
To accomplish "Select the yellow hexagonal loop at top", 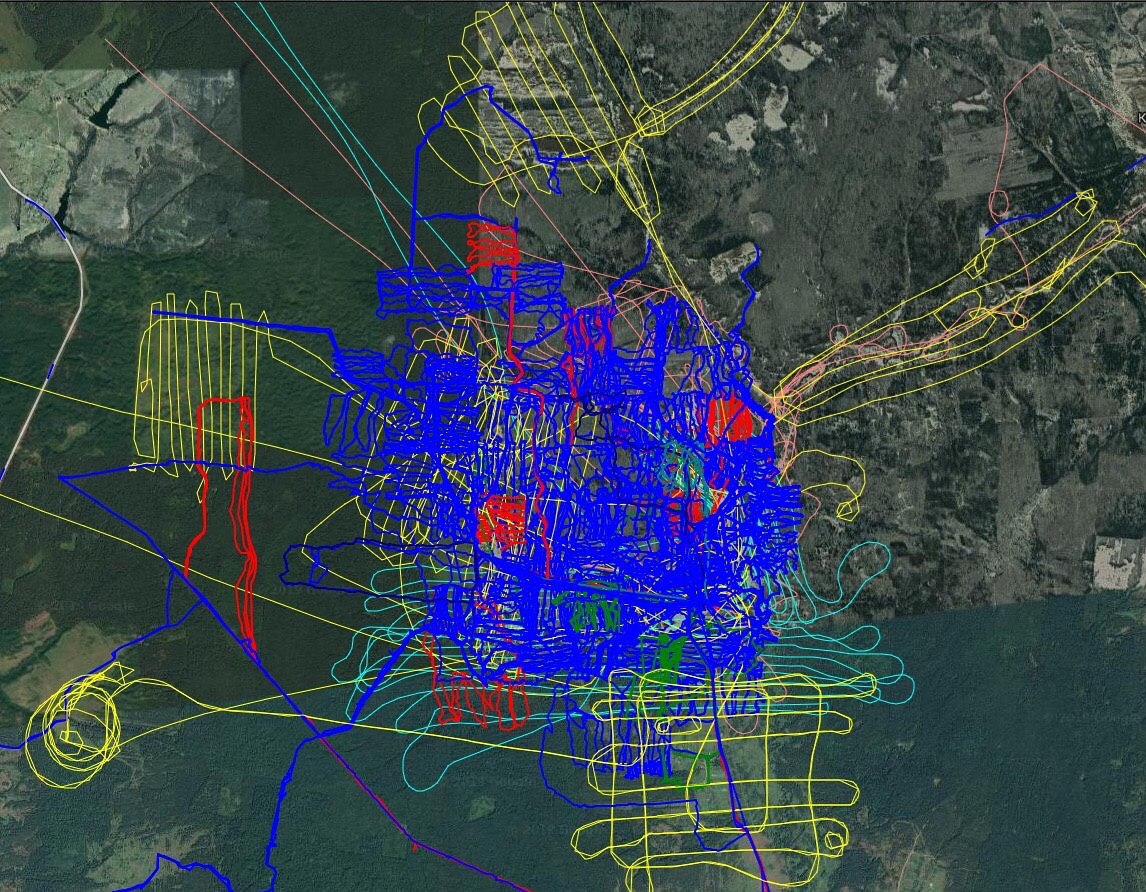I will tap(652, 120).
